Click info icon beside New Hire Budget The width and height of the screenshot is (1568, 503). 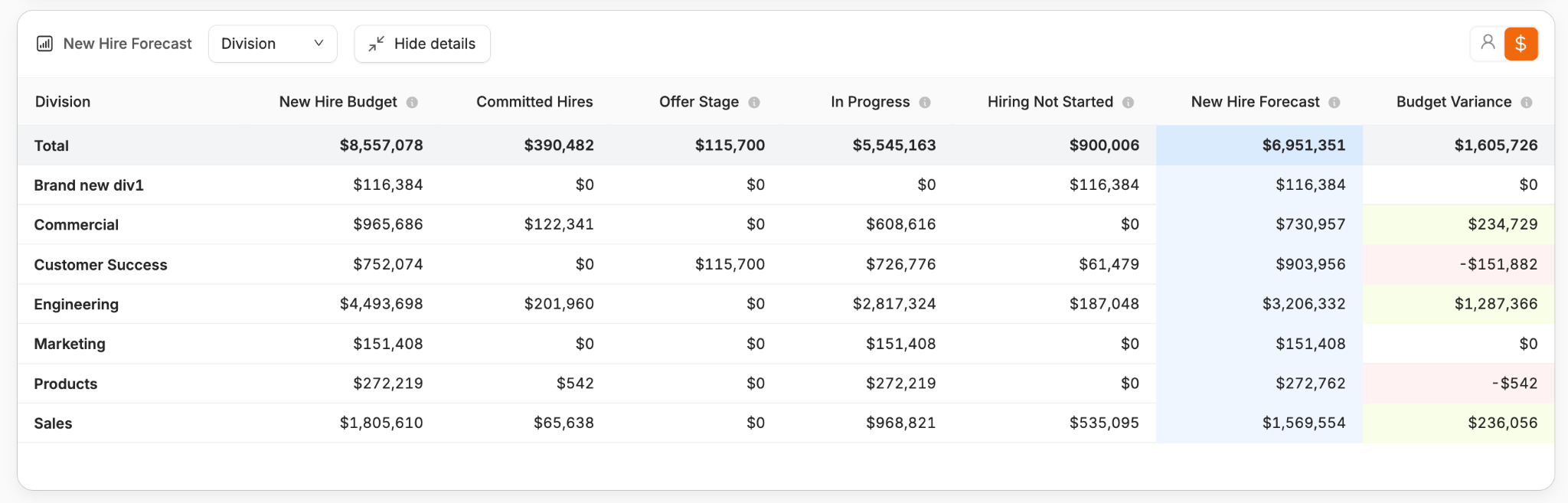(412, 103)
